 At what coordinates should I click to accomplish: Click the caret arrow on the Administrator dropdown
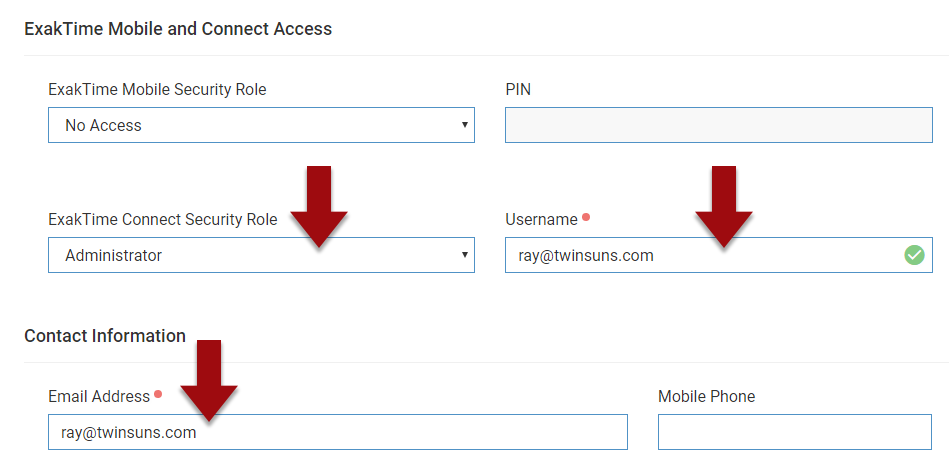click(x=464, y=255)
